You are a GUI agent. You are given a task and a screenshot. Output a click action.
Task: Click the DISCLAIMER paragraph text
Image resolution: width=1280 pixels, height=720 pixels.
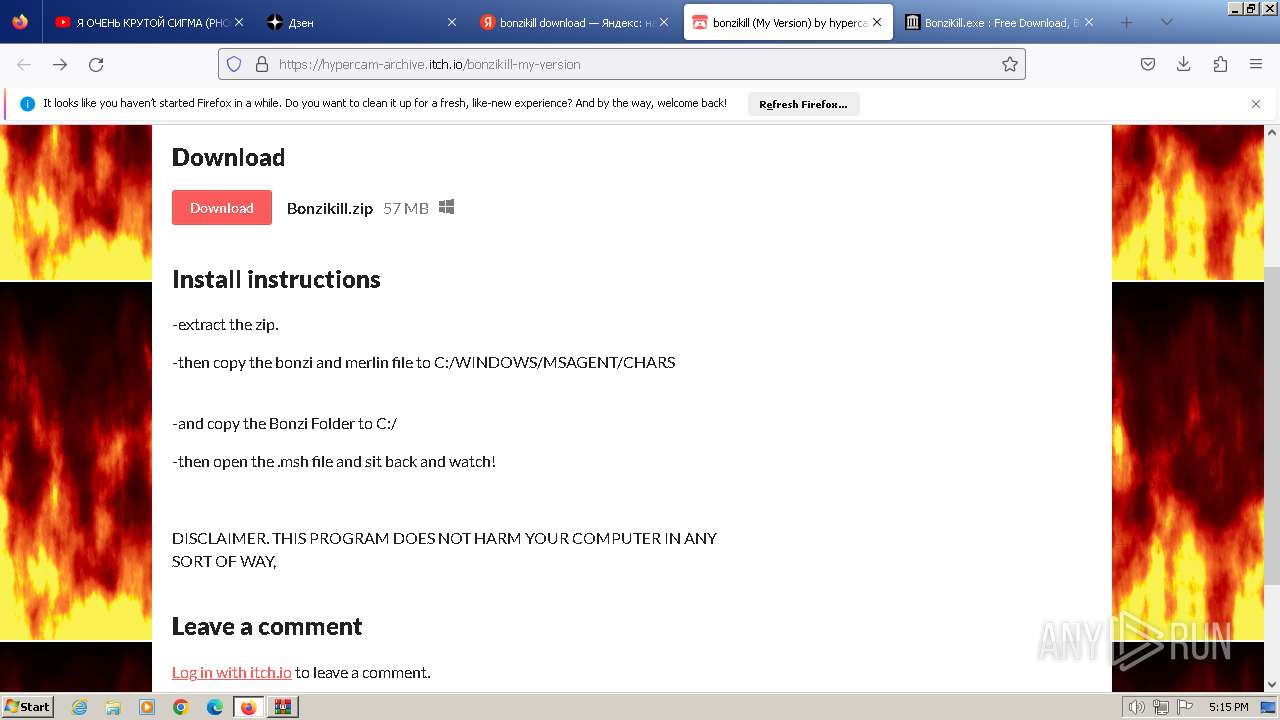[x=444, y=549]
